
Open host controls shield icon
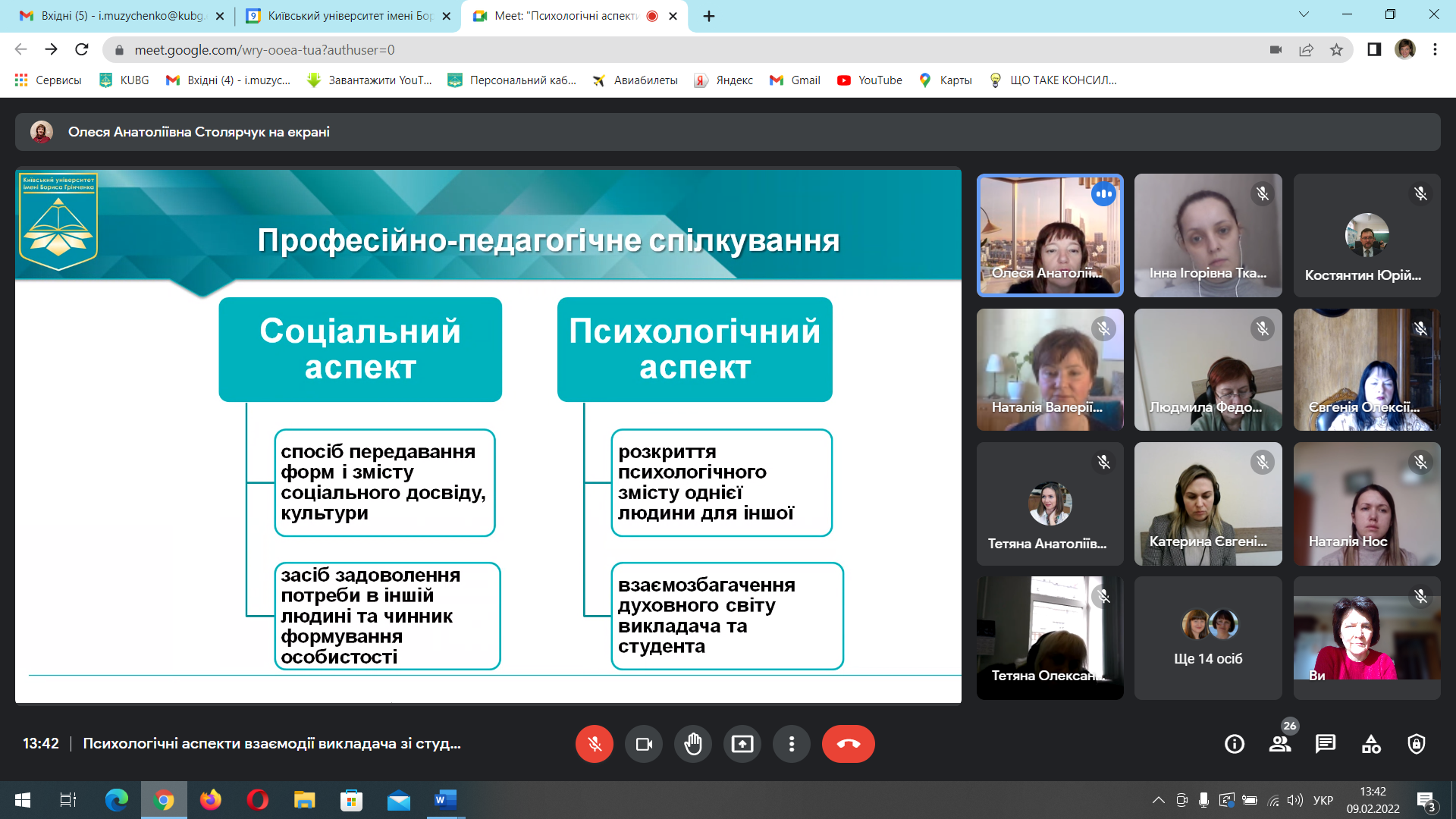pyautogui.click(x=1416, y=744)
